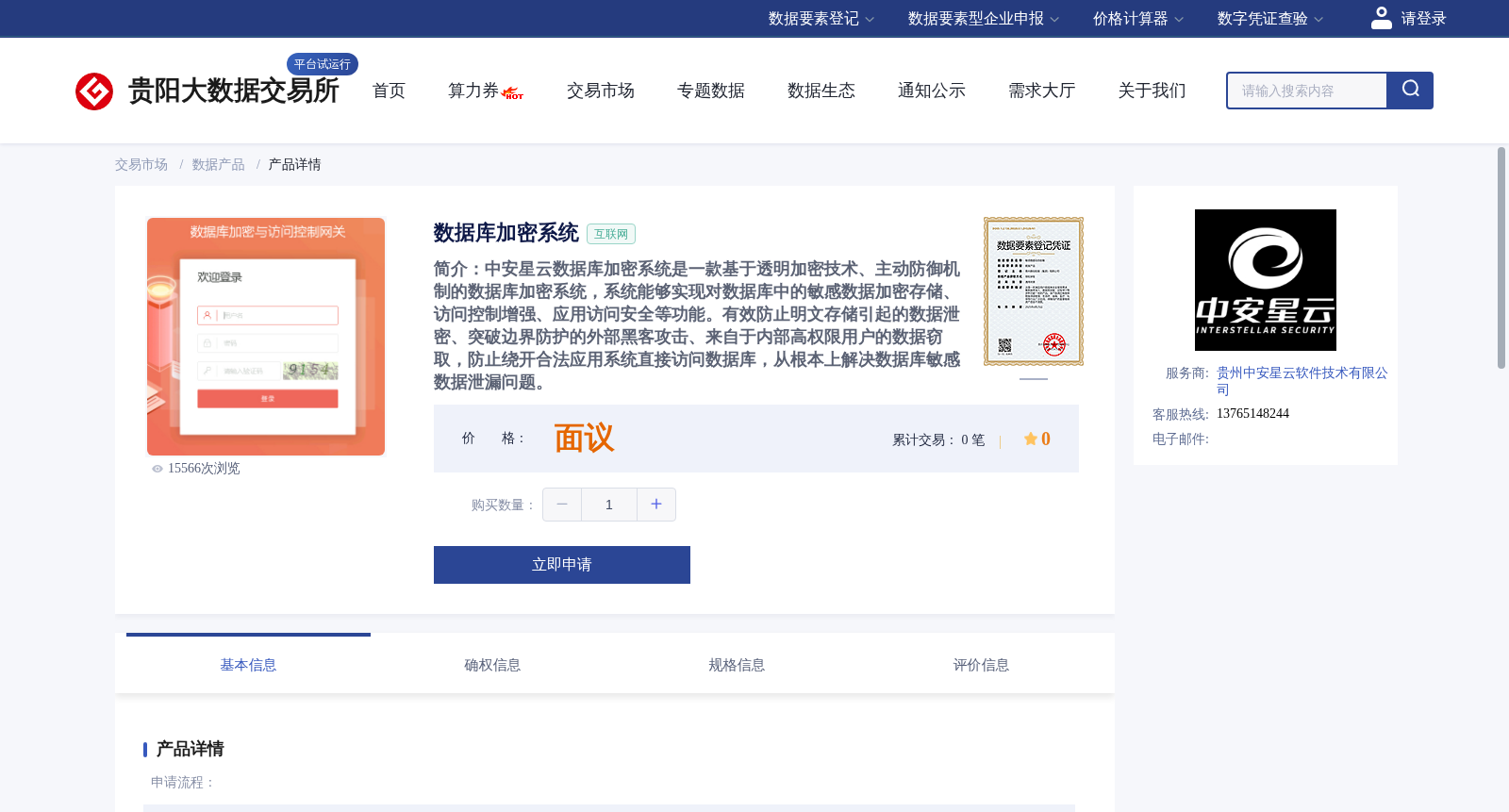
Task: Open the 价格计算器 dropdown menu
Action: click(x=1138, y=19)
